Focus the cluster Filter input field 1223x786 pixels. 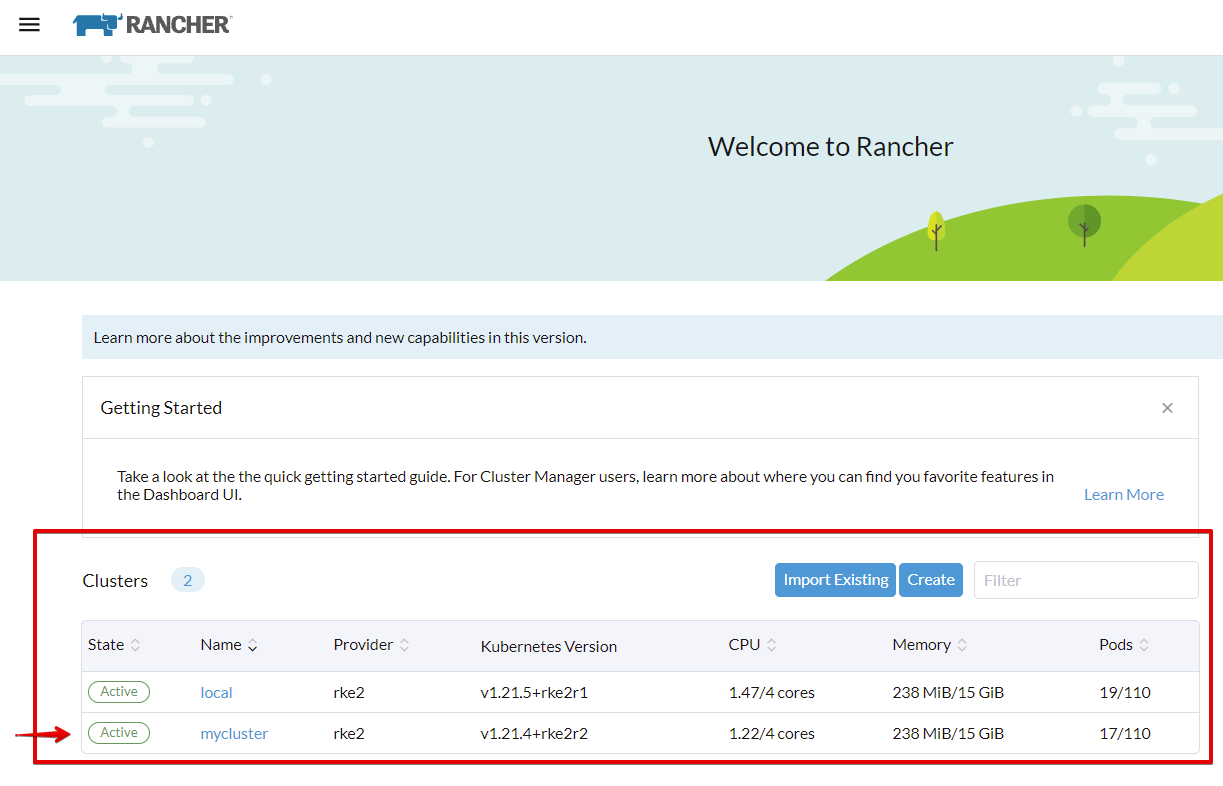(1086, 580)
